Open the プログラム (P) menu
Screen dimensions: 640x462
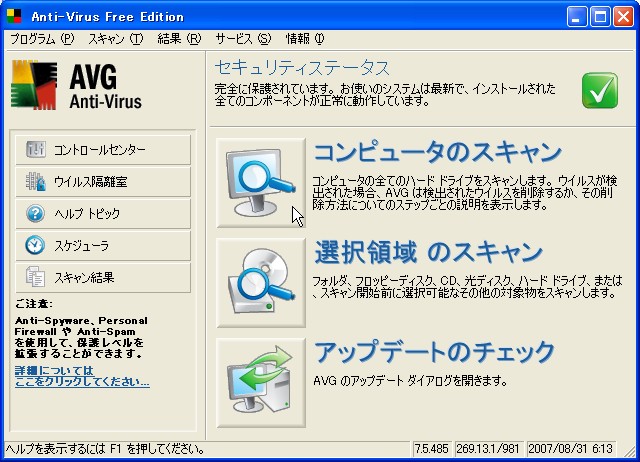pyautogui.click(x=42, y=39)
